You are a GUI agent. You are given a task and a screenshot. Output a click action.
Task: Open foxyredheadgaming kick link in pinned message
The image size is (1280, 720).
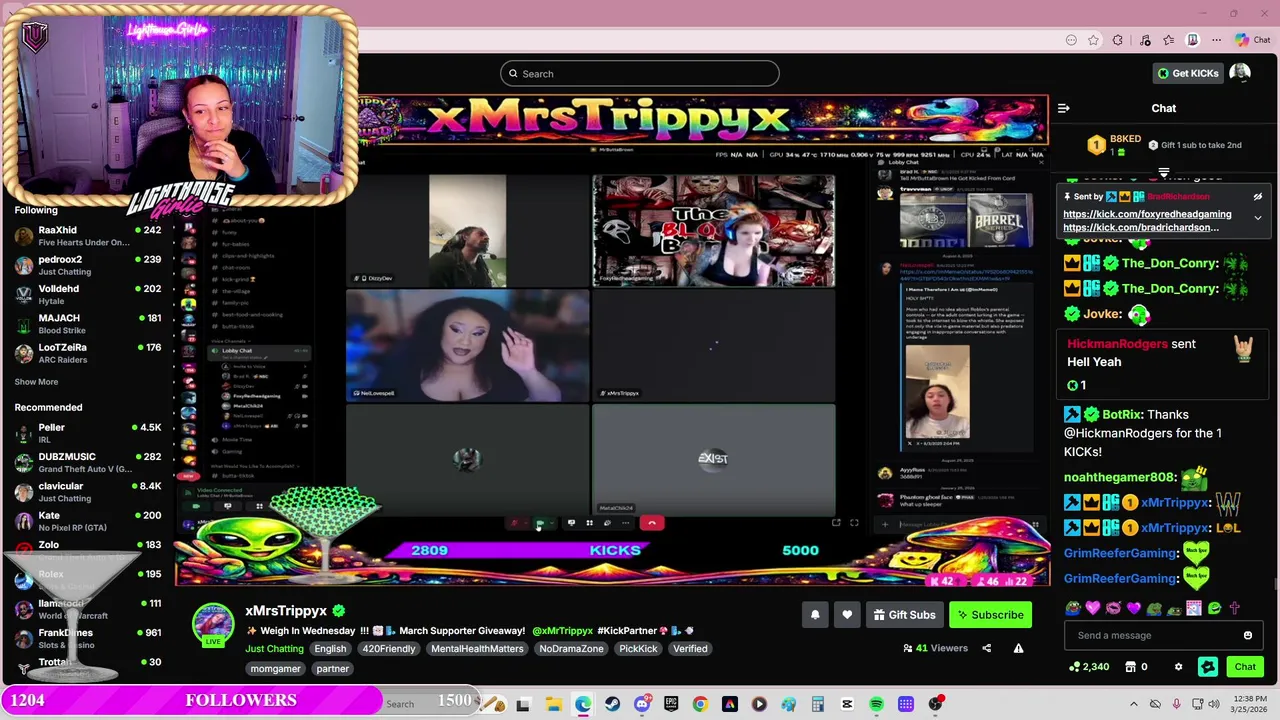click(1147, 214)
